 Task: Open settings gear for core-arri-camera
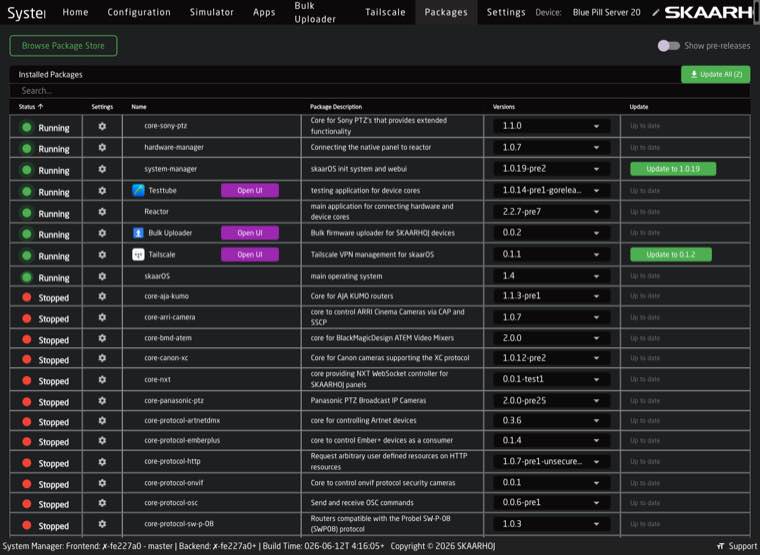coord(102,317)
